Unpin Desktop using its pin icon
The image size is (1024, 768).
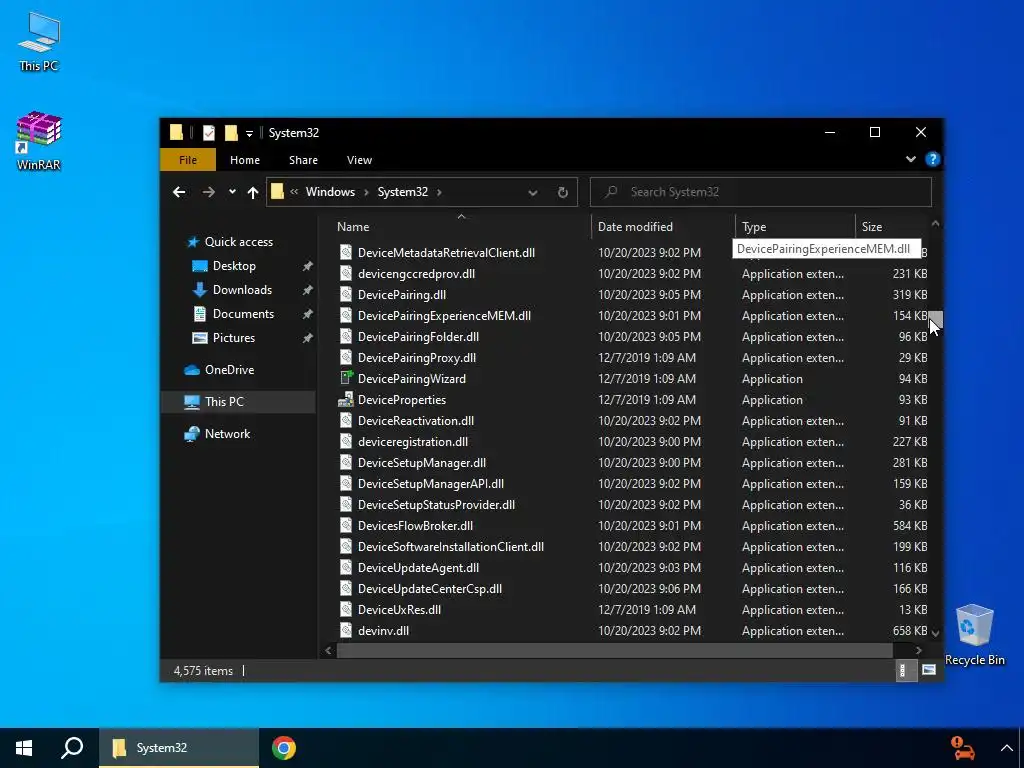point(307,266)
